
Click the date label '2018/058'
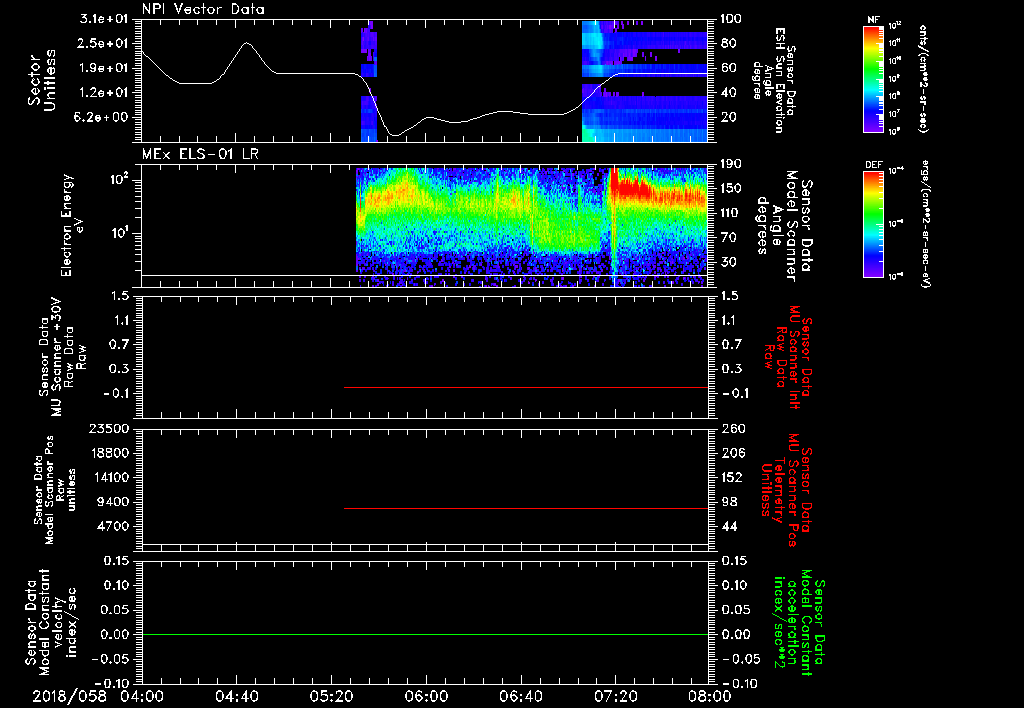pyautogui.click(x=69, y=696)
